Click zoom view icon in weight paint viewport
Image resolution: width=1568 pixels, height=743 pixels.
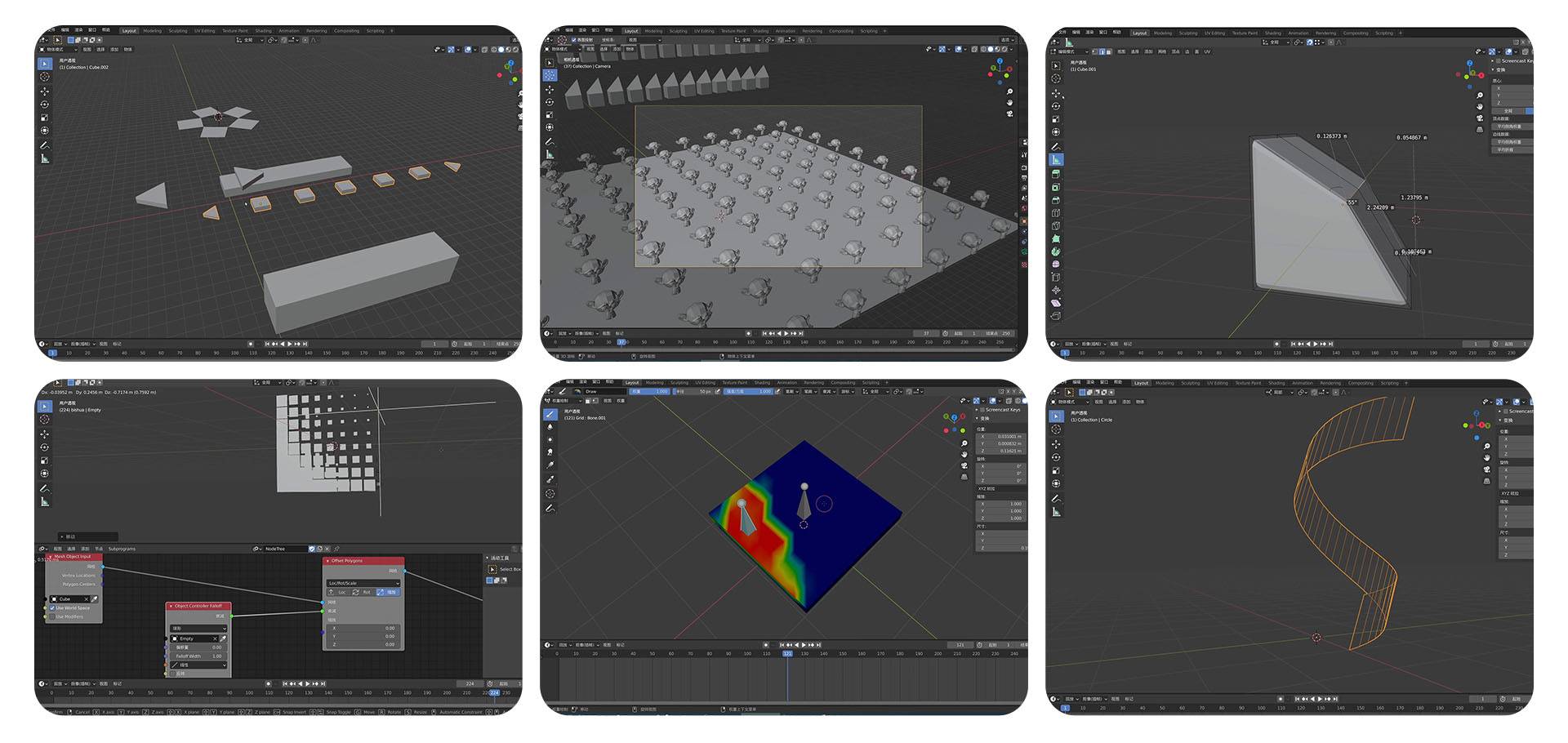pos(964,443)
